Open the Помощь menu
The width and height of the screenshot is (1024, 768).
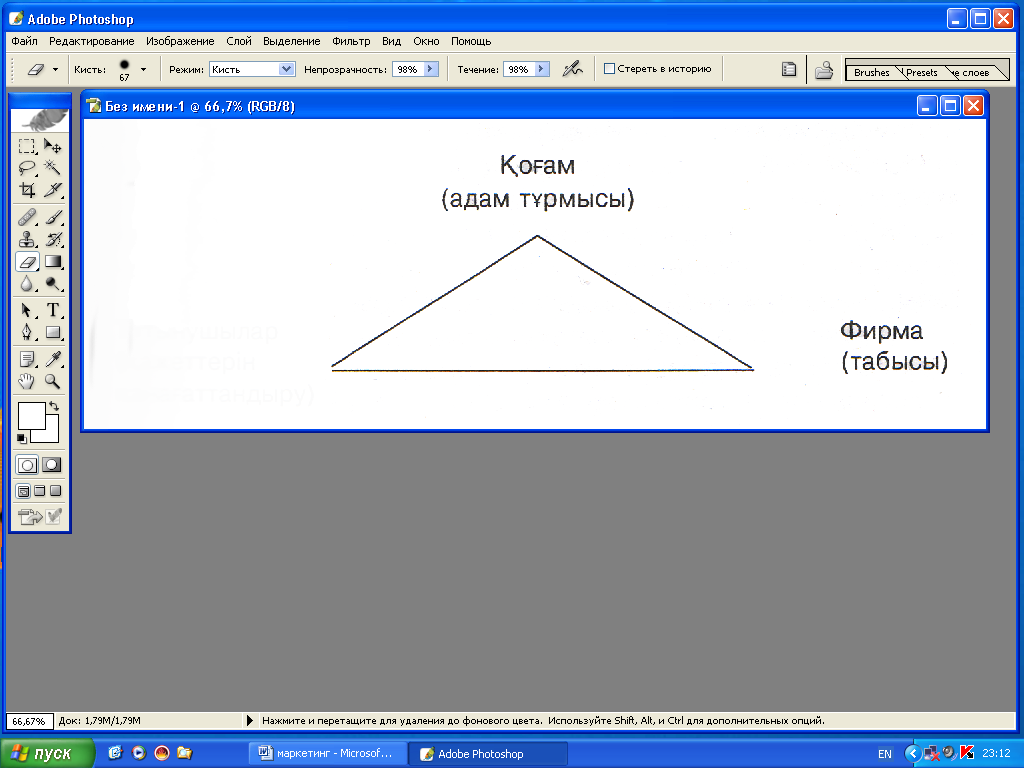point(471,41)
